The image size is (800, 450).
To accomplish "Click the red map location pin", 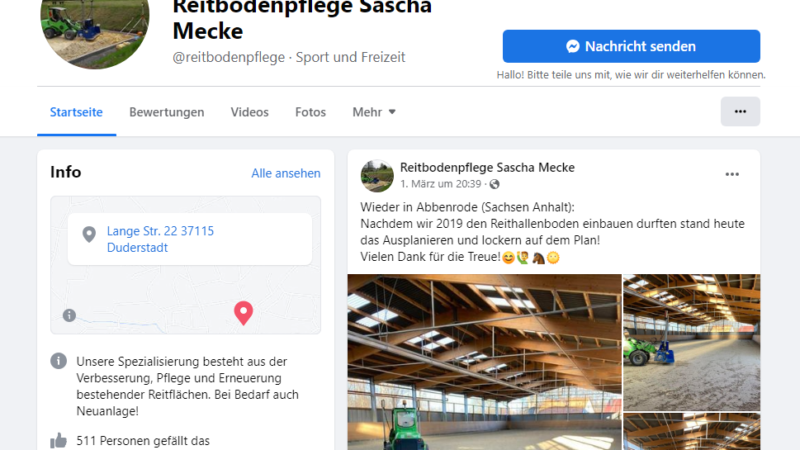I will click(243, 313).
